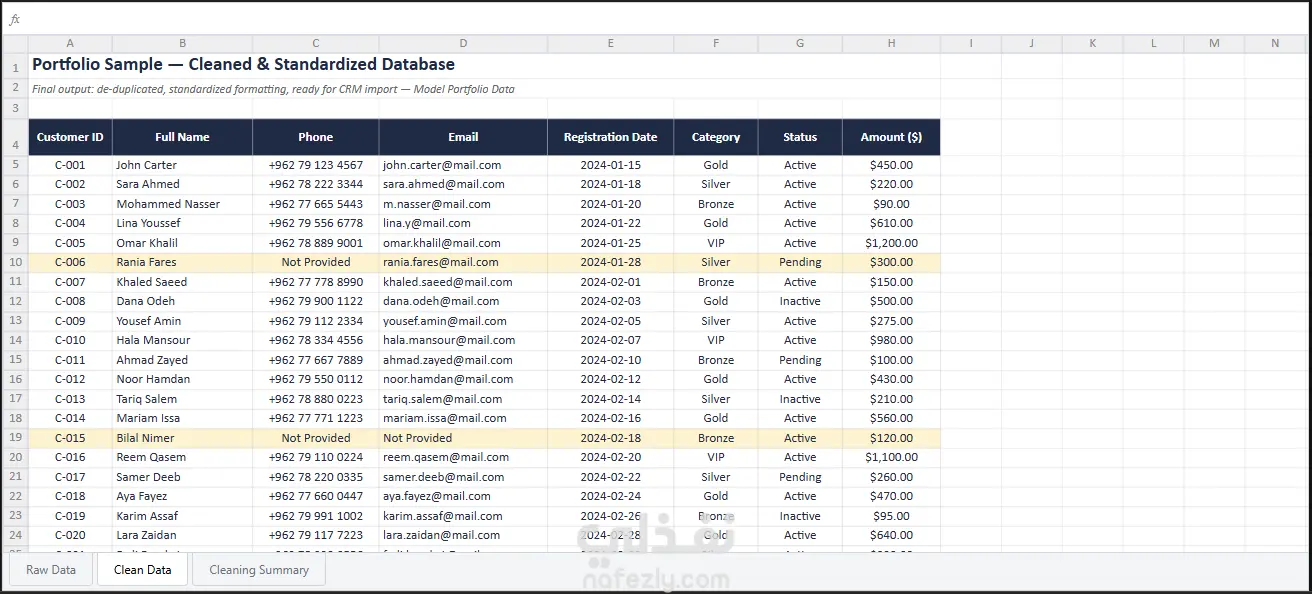Select cell with John Carter
This screenshot has height=594, width=1312.
click(x=182, y=165)
